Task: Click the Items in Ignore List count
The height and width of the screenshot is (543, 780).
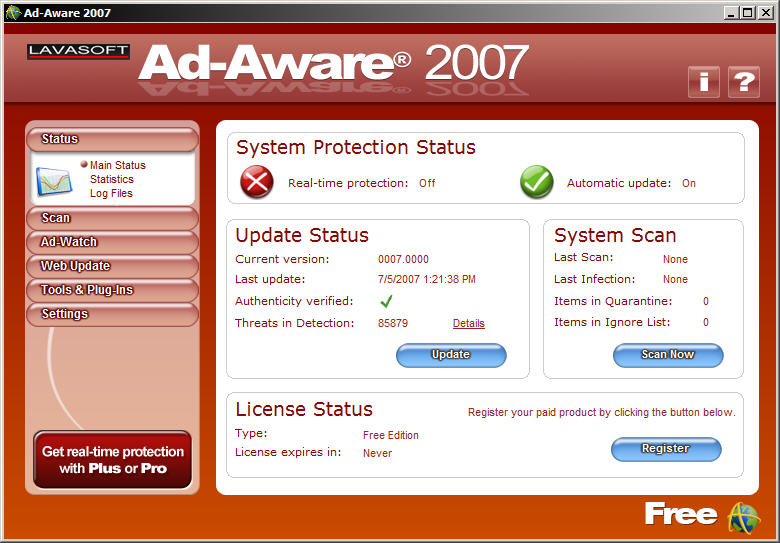Action: pyautogui.click(x=705, y=322)
